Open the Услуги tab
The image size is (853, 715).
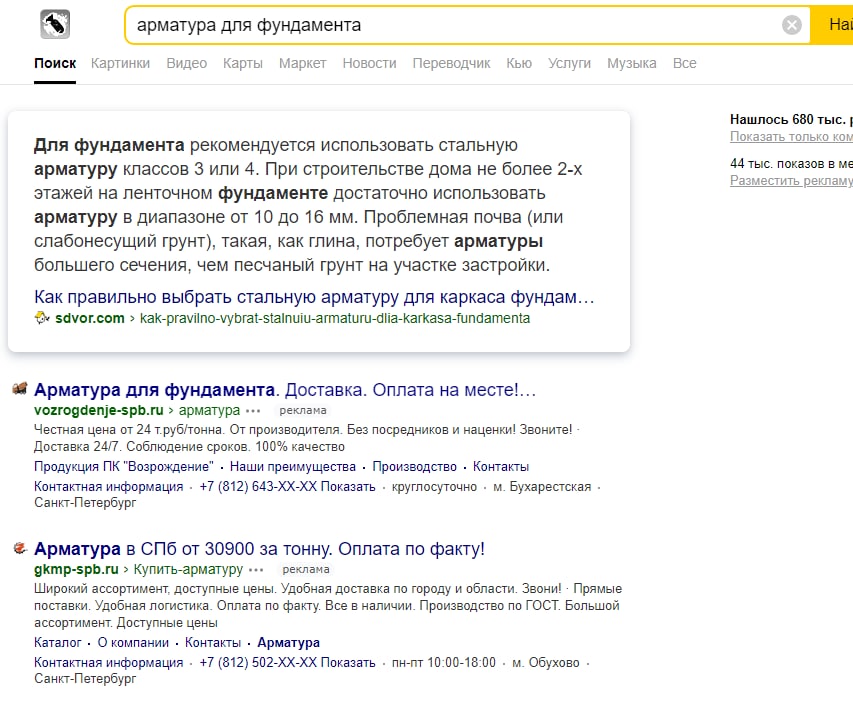click(x=570, y=64)
